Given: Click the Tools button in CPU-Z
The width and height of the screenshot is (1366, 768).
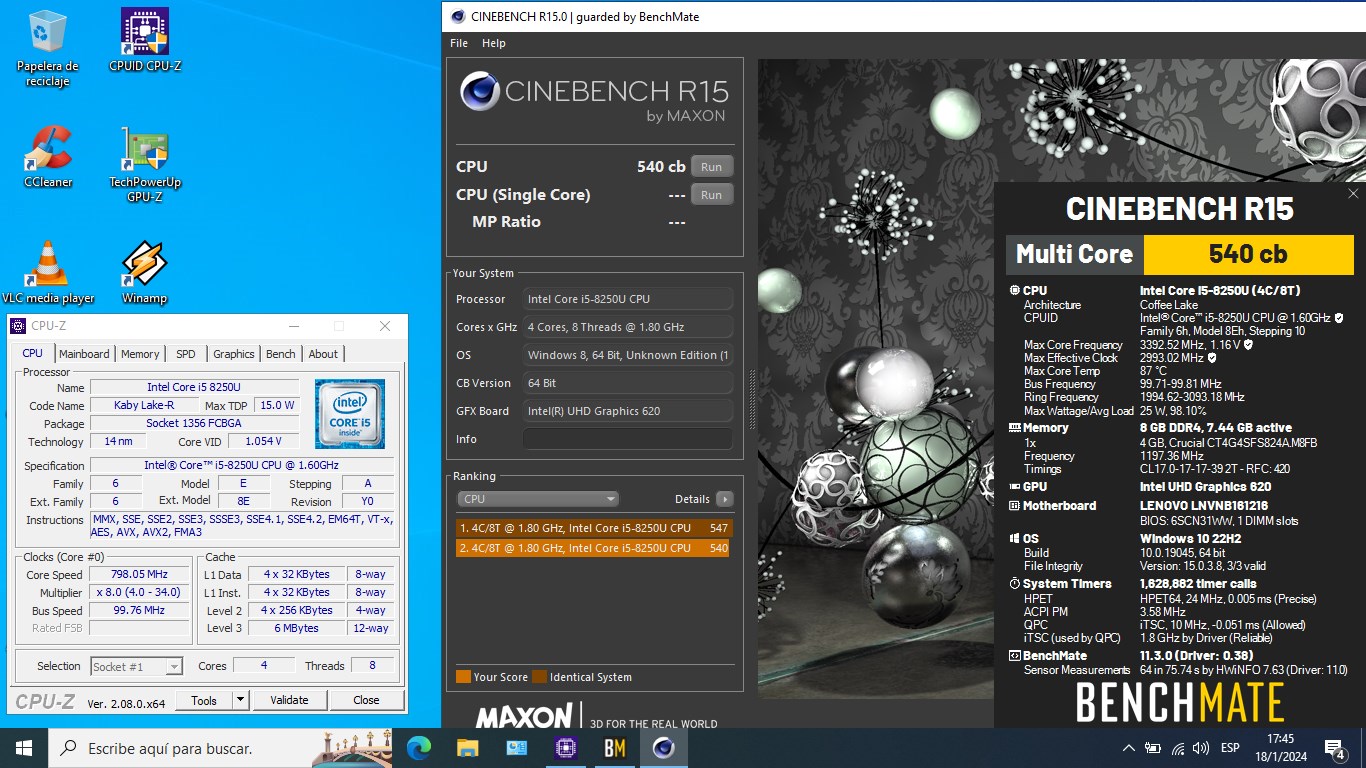Looking at the screenshot, I should coord(204,700).
